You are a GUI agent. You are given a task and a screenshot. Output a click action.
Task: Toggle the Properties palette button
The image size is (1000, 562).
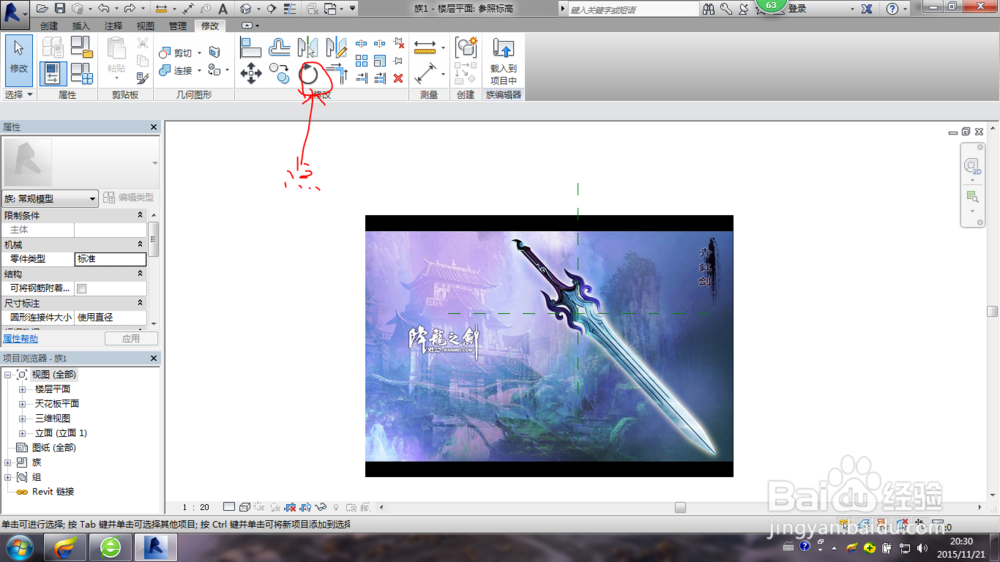coord(52,73)
